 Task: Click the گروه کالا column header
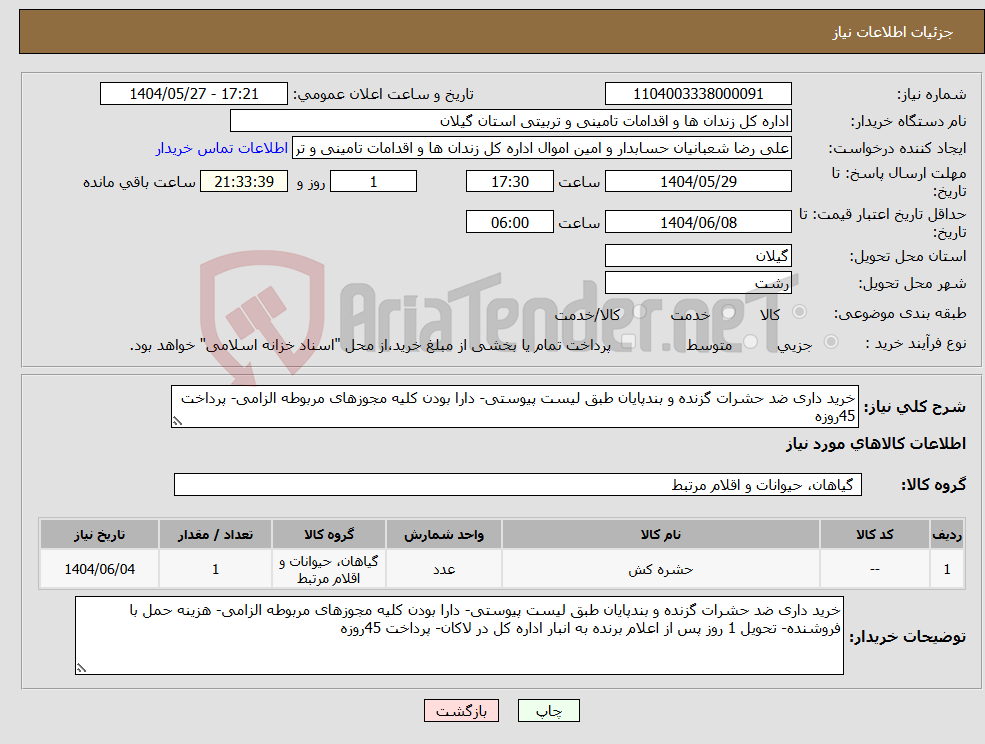coord(329,535)
